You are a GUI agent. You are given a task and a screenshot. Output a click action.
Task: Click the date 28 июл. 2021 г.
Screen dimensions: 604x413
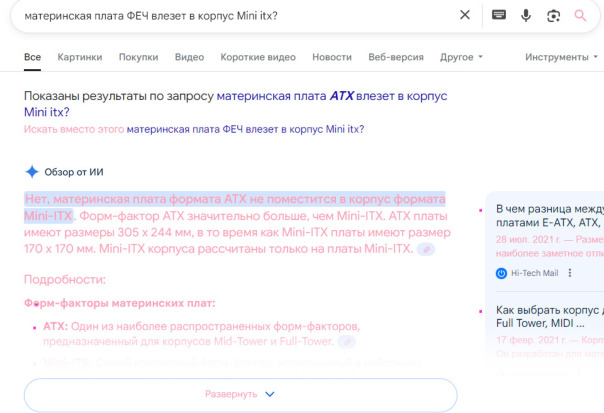[527, 239]
